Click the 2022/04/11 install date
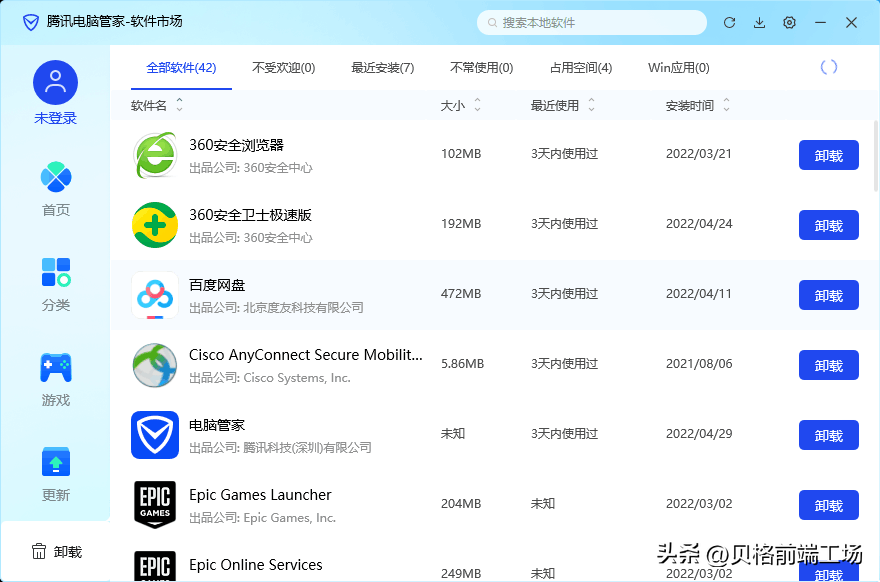 (699, 294)
